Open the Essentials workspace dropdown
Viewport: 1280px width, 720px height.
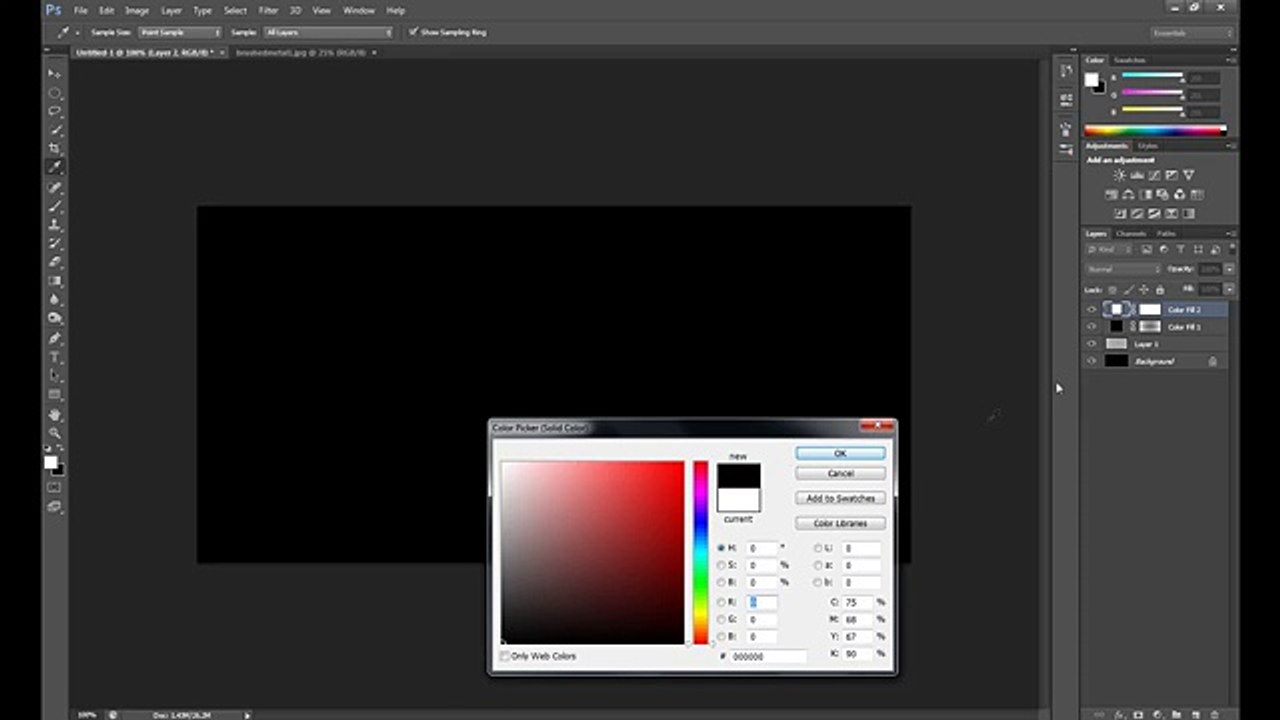coord(1192,32)
